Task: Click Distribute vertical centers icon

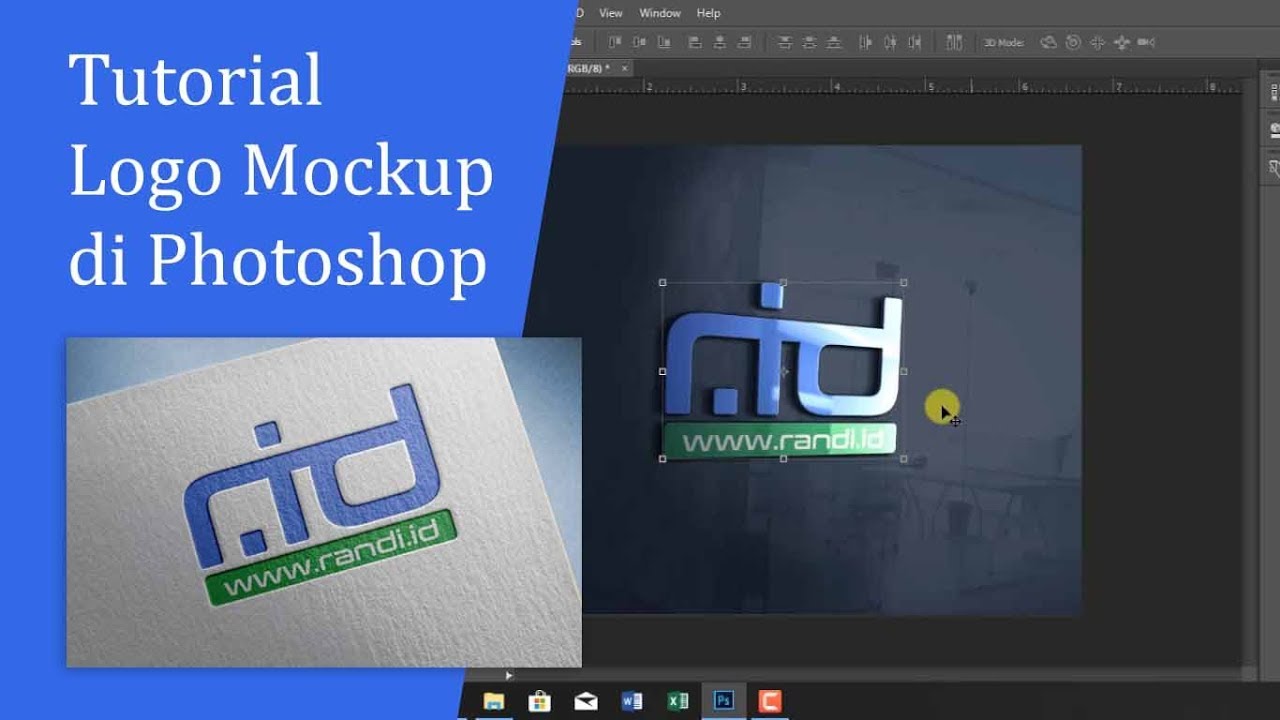Action: click(809, 42)
